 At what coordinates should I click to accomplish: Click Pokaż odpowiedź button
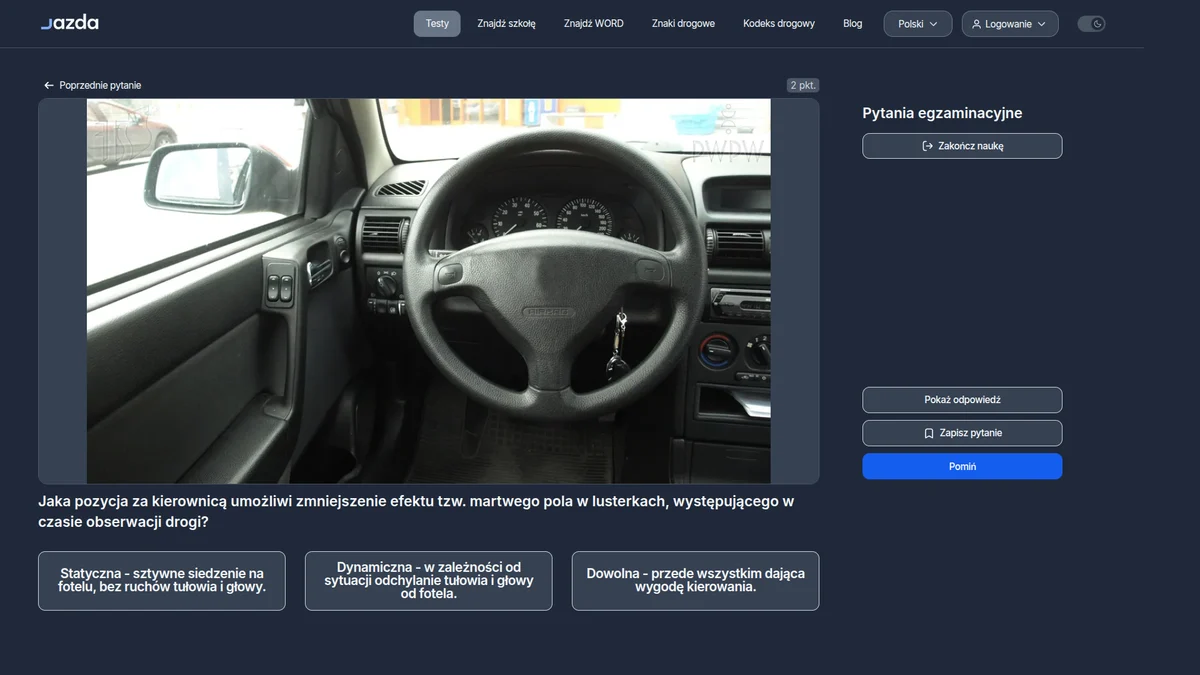tap(962, 400)
